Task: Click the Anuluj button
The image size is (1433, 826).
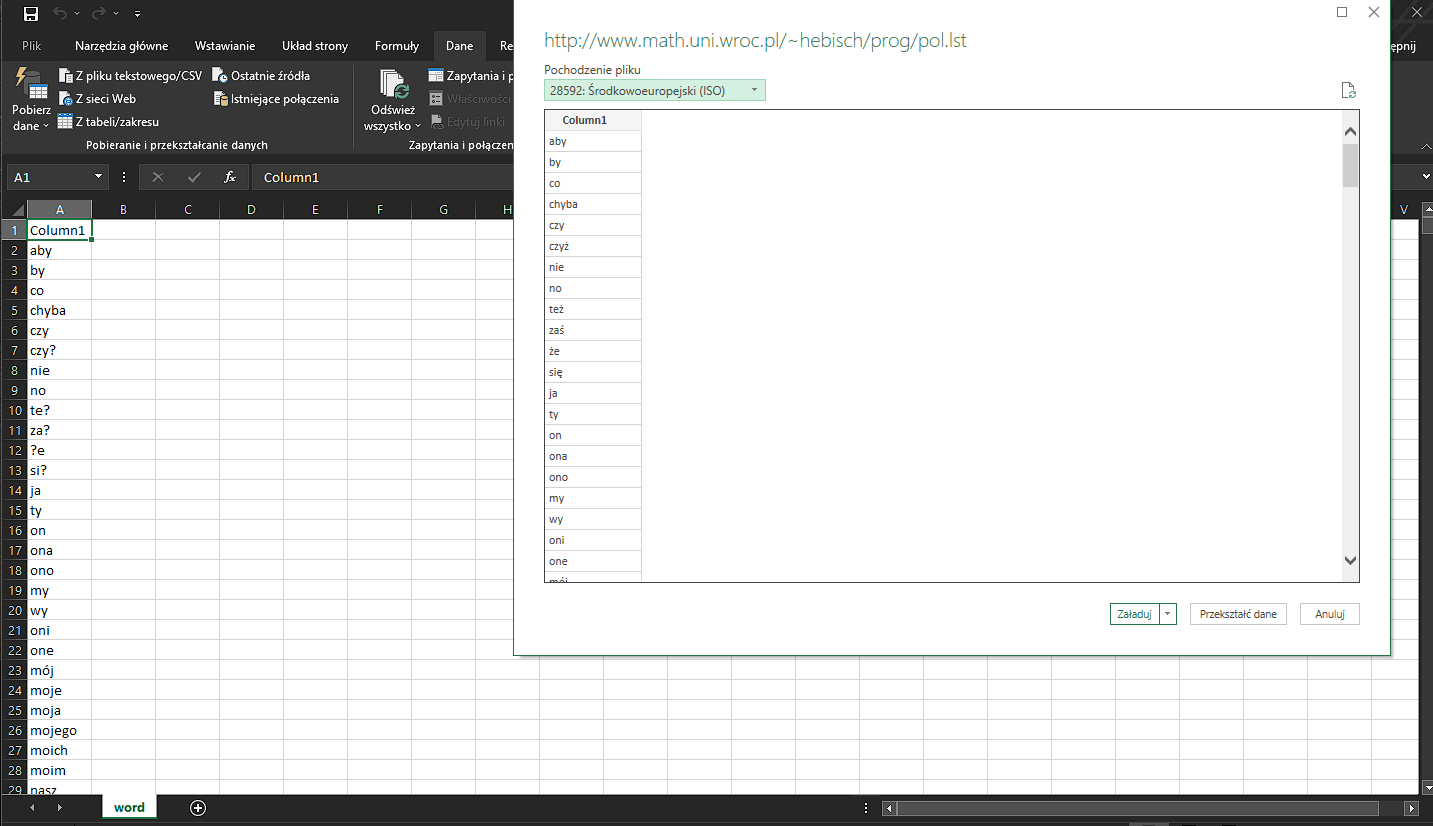Action: click(1330, 614)
